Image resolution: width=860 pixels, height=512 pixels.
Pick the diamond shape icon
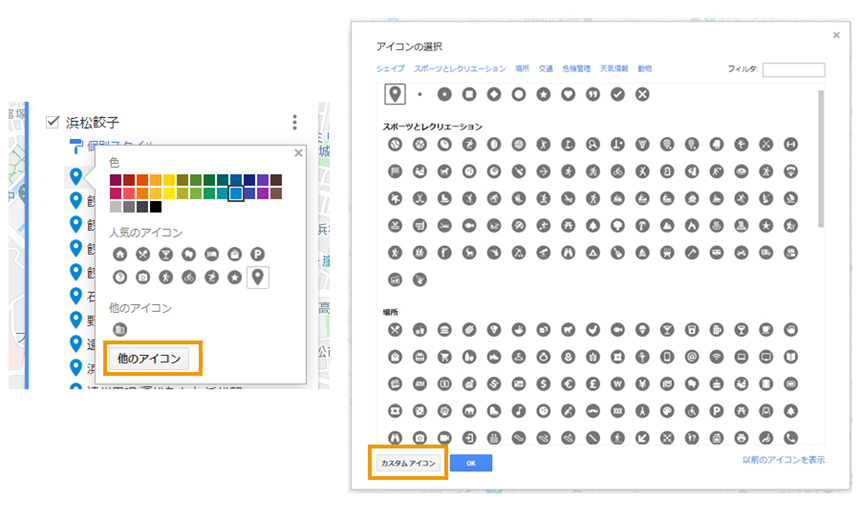click(x=494, y=94)
